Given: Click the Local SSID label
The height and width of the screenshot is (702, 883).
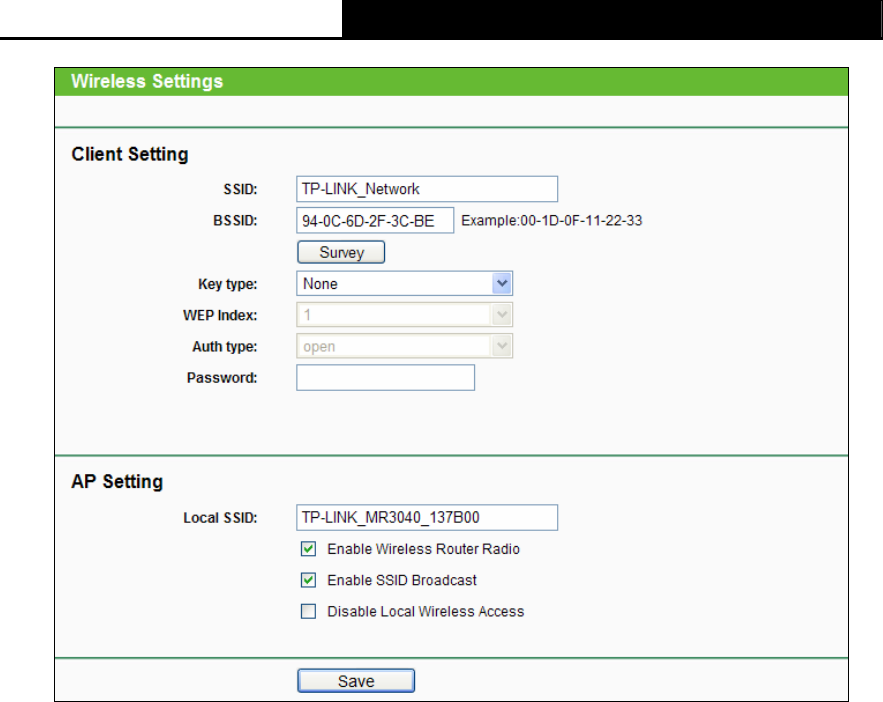Looking at the screenshot, I should (x=220, y=518).
